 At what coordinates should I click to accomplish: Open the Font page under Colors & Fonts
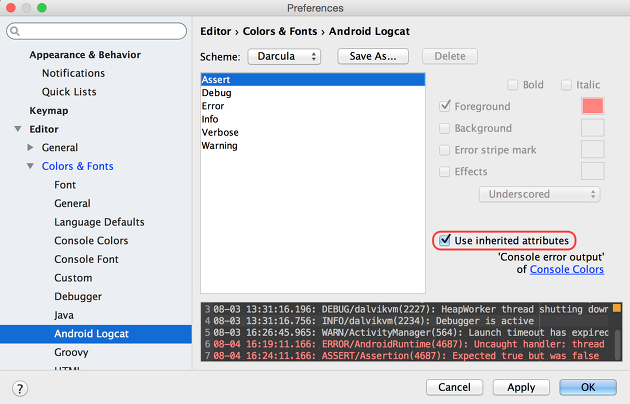click(65, 185)
